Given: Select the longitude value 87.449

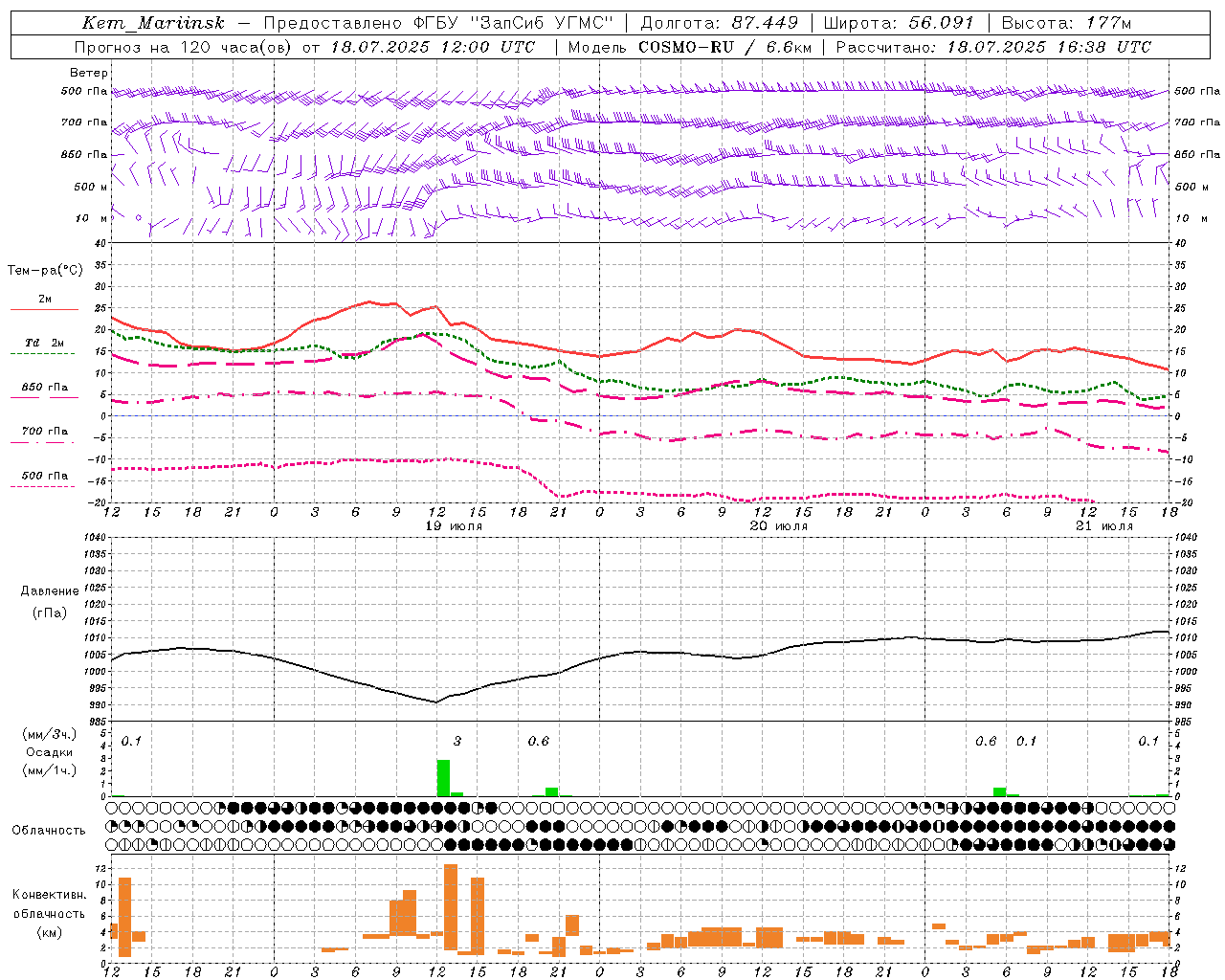Looking at the screenshot, I should pyautogui.click(x=765, y=23).
